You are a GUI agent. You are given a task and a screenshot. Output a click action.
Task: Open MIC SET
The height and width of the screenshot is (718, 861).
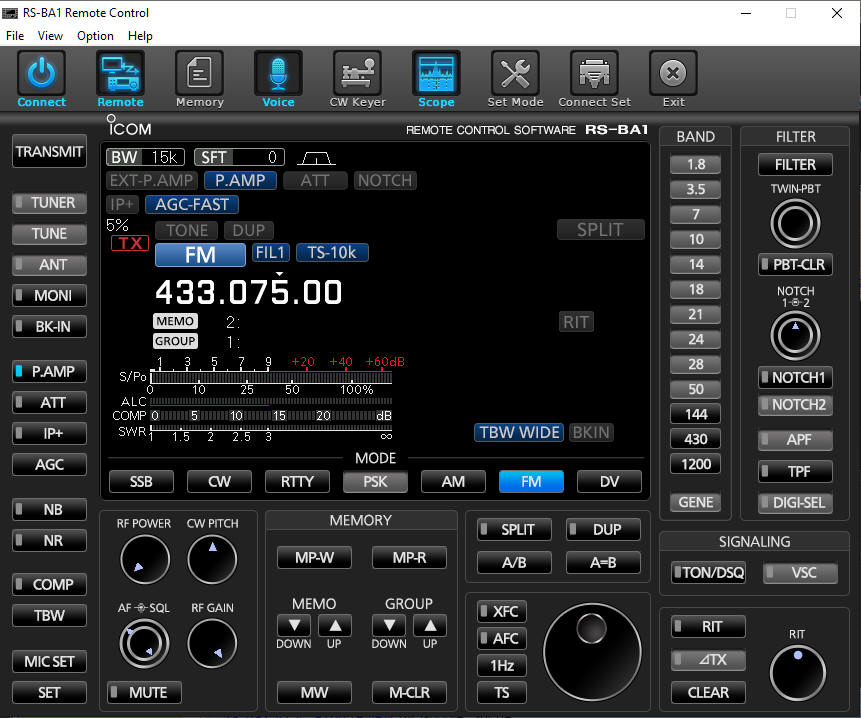click(x=49, y=662)
